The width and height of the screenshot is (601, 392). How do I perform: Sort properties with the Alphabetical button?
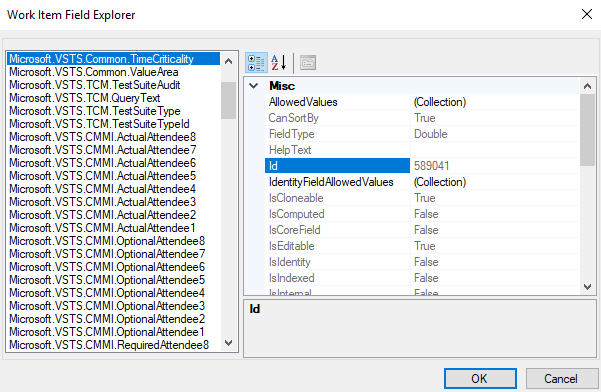click(x=279, y=63)
